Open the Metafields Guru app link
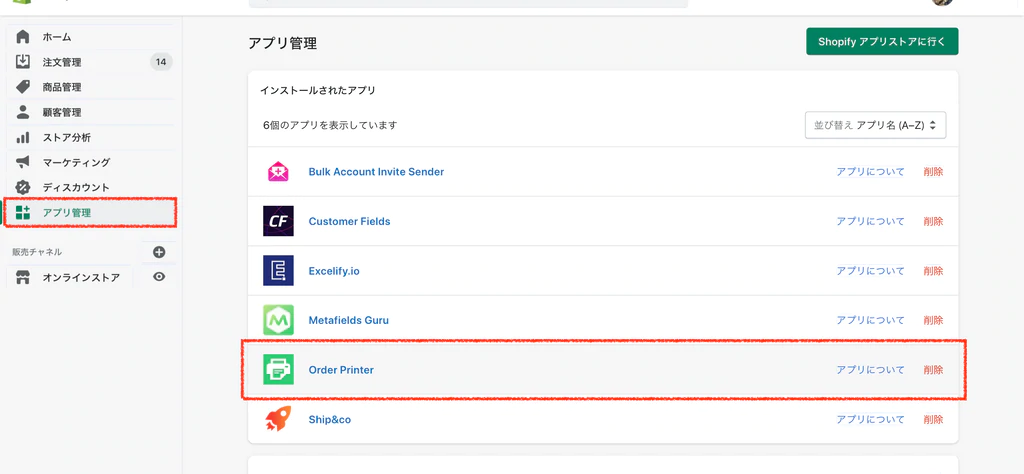 (349, 321)
